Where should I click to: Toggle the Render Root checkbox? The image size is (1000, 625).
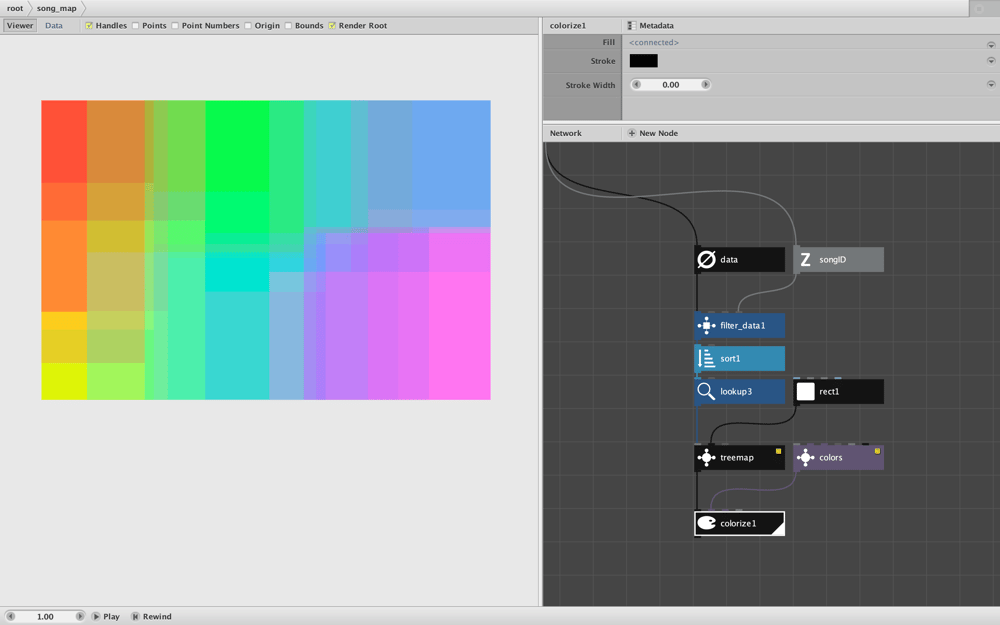[332, 26]
